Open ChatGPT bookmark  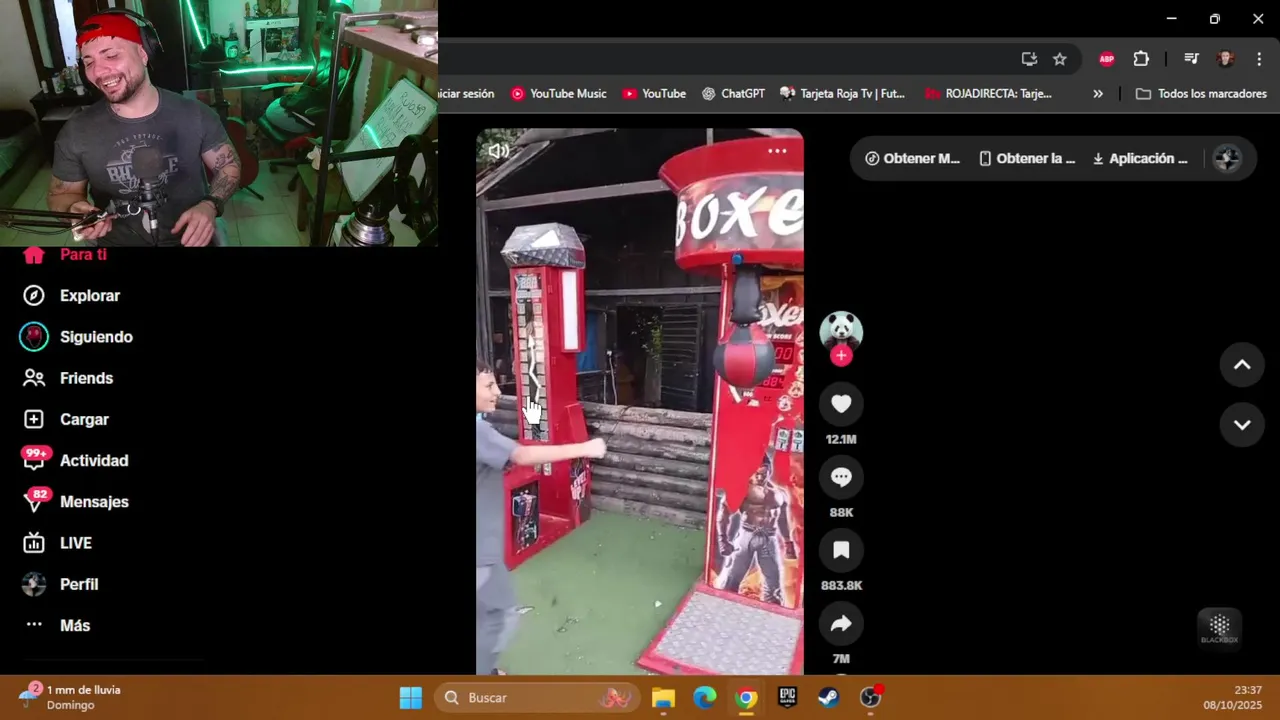[x=733, y=94]
